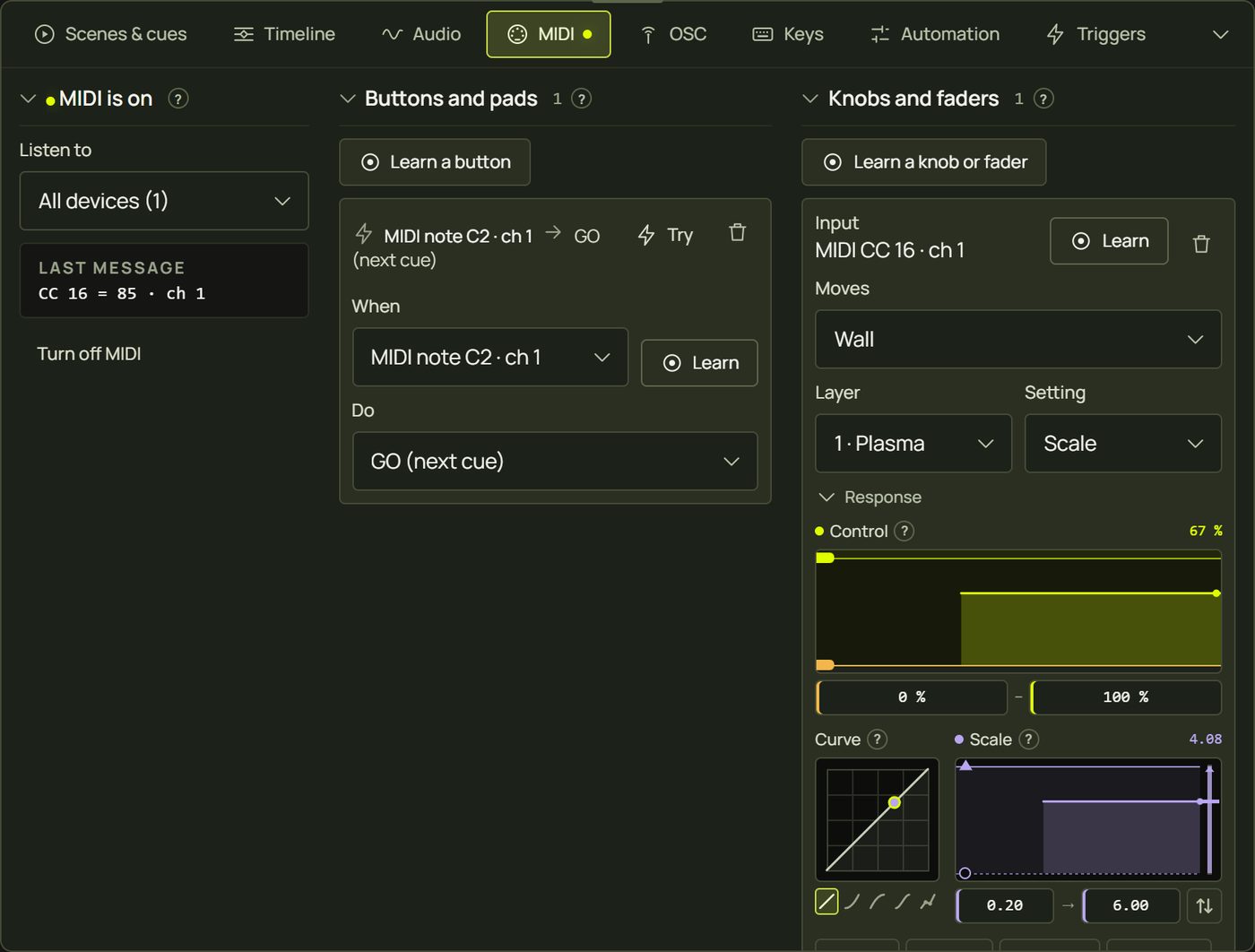1255x952 pixels.
Task: Open help for MIDI is on
Action: coord(178,99)
